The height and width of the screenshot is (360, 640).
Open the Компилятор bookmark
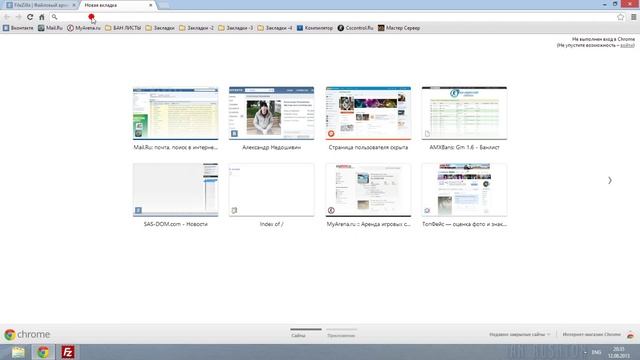(315, 28)
